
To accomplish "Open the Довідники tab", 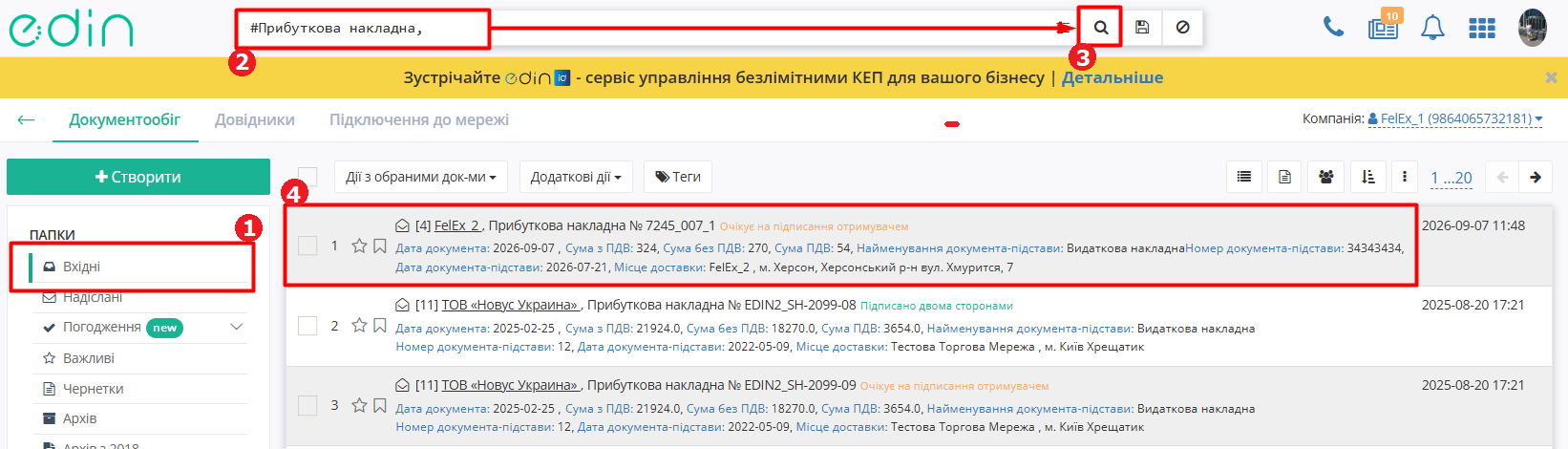I will point(255,119).
